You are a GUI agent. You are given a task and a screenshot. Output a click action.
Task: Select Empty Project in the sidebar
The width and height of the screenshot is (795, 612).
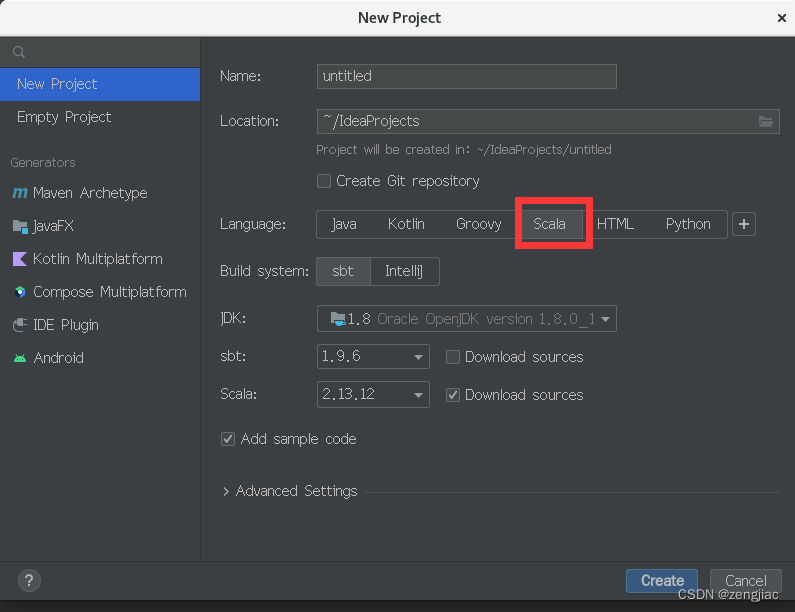100,117
